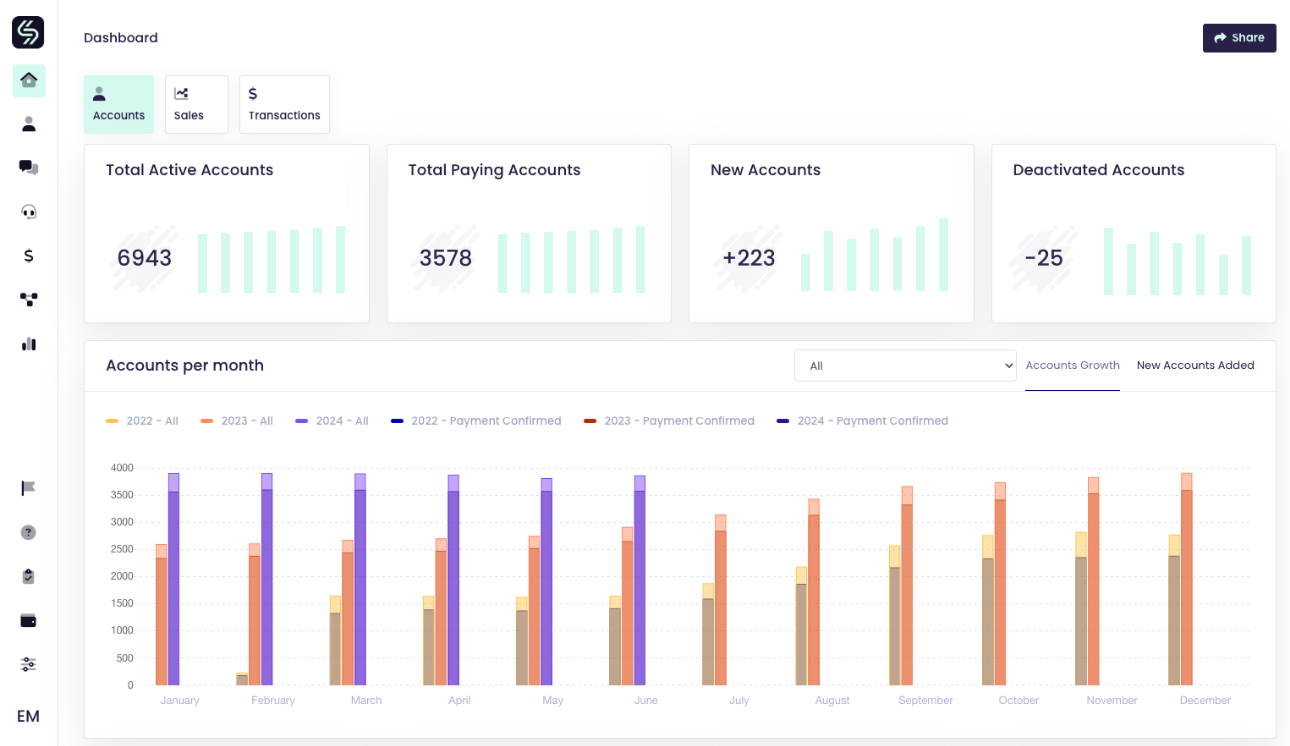This screenshot has width=1290, height=746.
Task: Toggle 2023 - Payment Confirmed legend series
Action: [669, 421]
